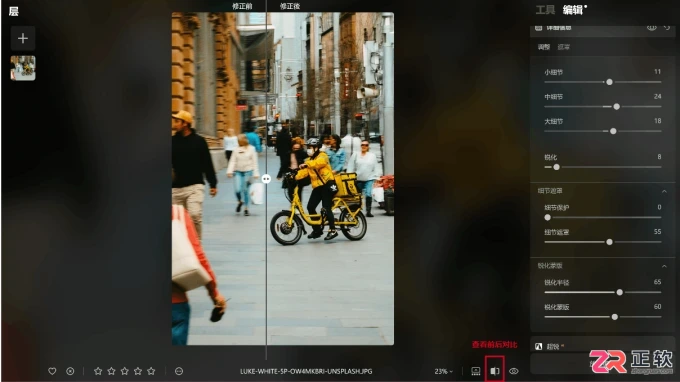Image resolution: width=680 pixels, height=382 pixels.
Task: Give the photo a three-star rating
Action: tap(125, 371)
